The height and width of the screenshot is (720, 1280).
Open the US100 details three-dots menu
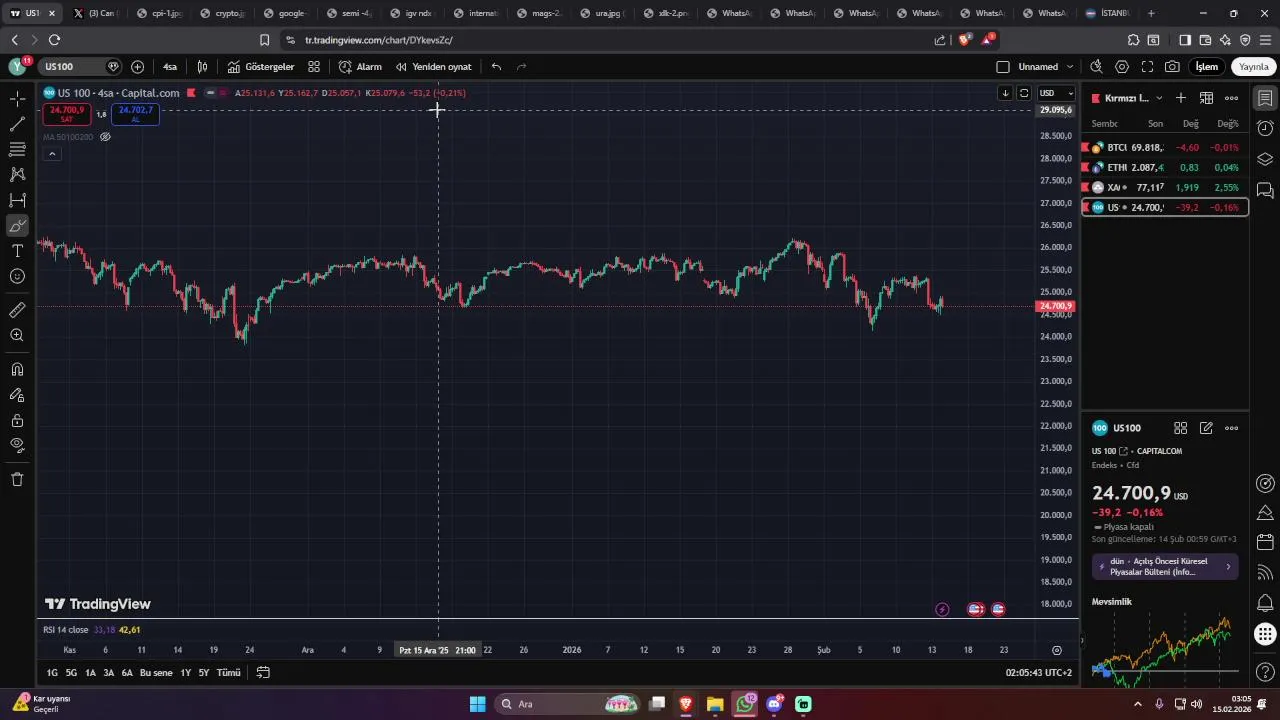pyautogui.click(x=1232, y=428)
